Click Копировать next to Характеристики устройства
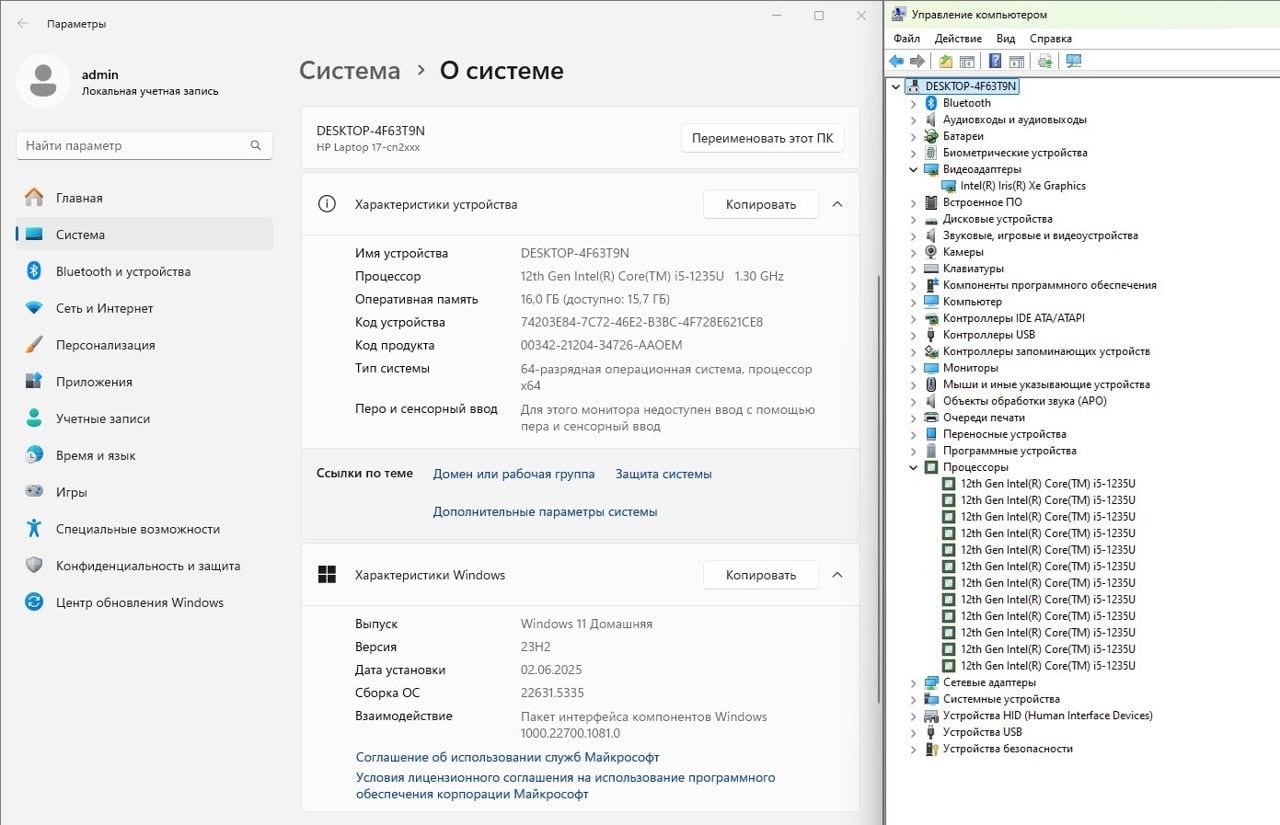 pyautogui.click(x=761, y=204)
